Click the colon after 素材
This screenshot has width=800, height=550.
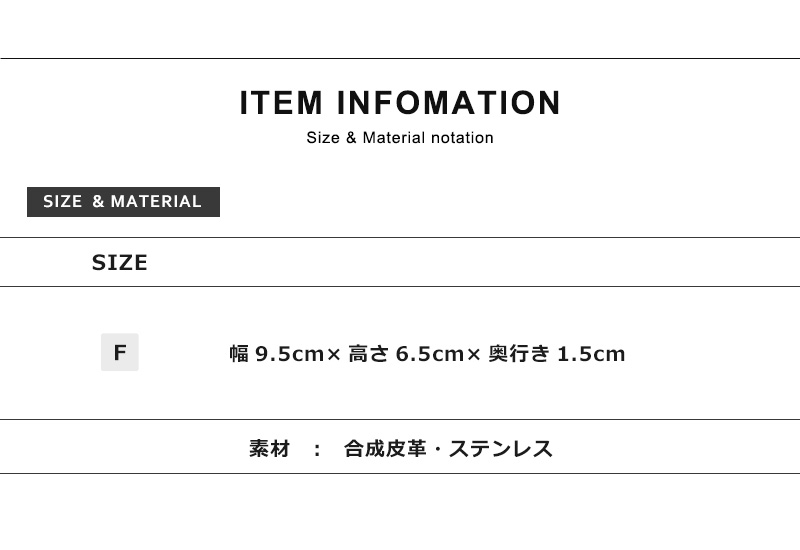(x=317, y=449)
